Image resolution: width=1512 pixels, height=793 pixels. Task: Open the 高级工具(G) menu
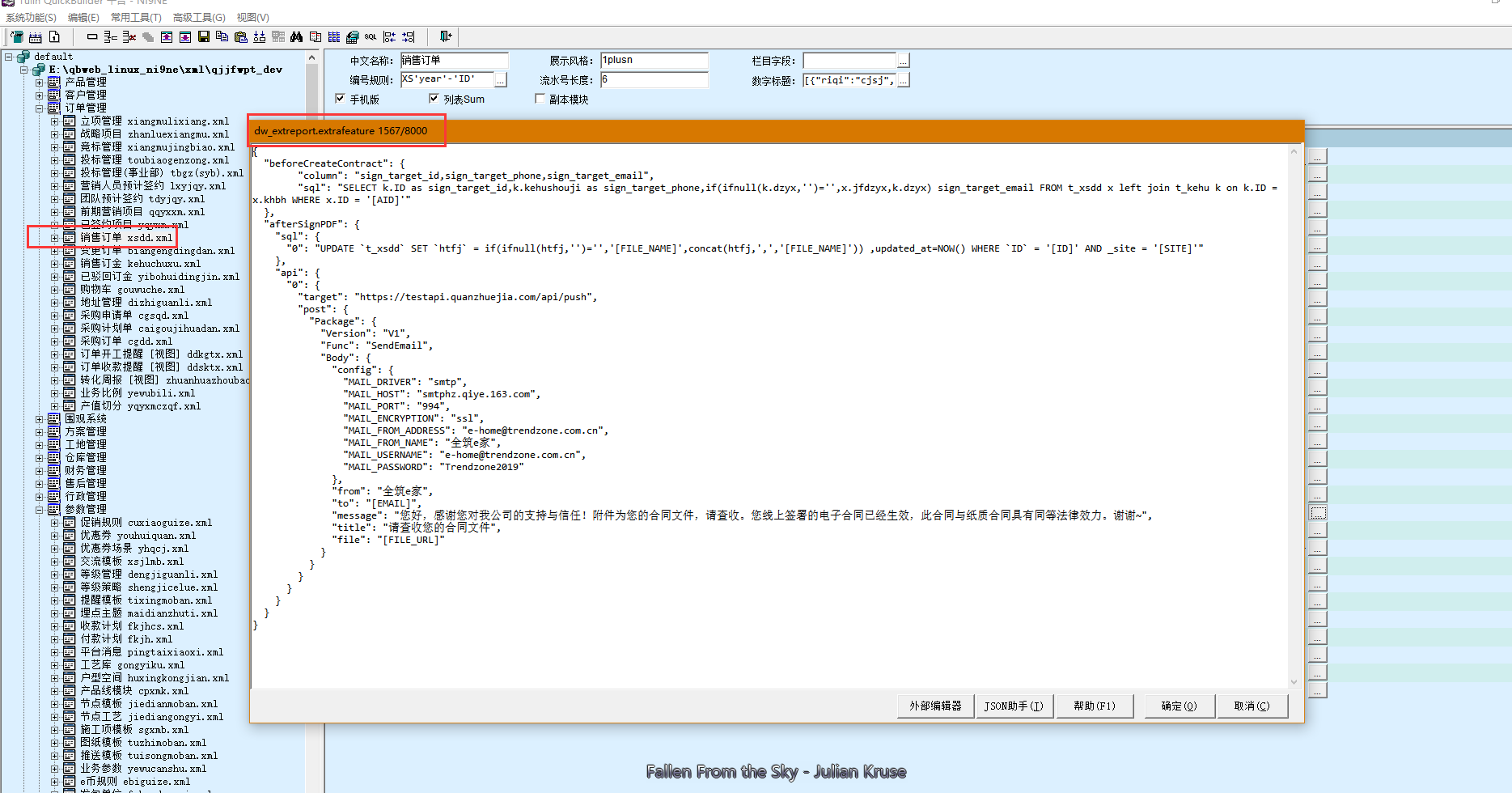coord(199,17)
